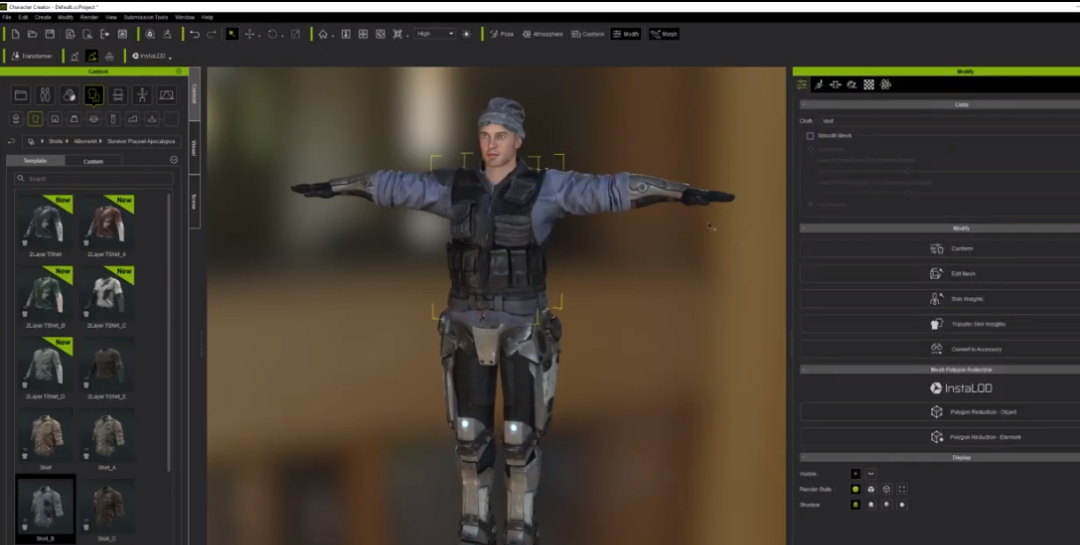Open the Render menu
Viewport: 1080px width, 545px height.
coord(90,17)
